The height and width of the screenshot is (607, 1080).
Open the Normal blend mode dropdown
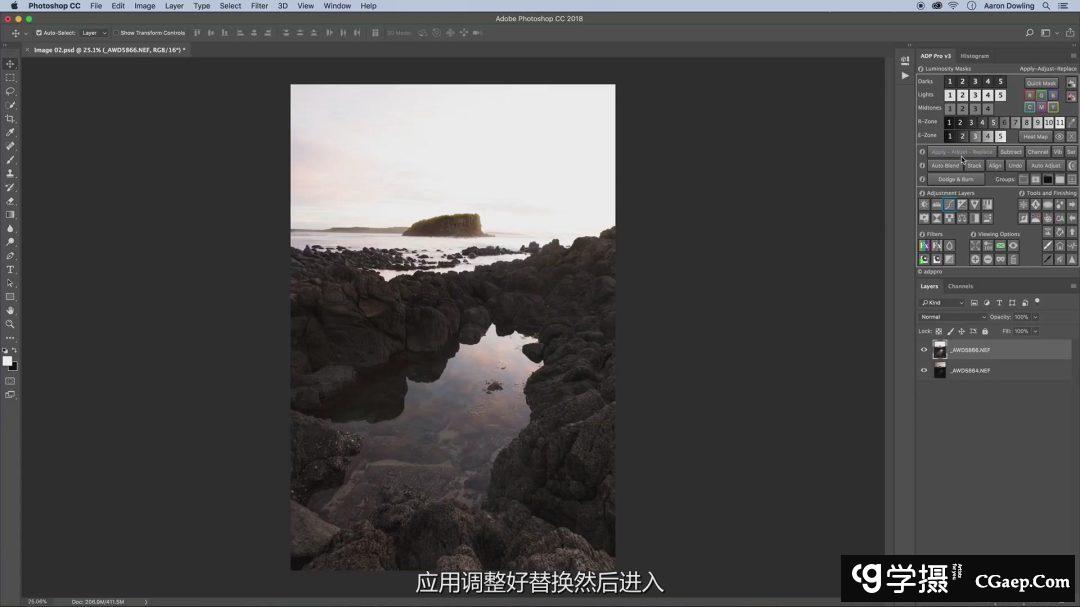(952, 317)
